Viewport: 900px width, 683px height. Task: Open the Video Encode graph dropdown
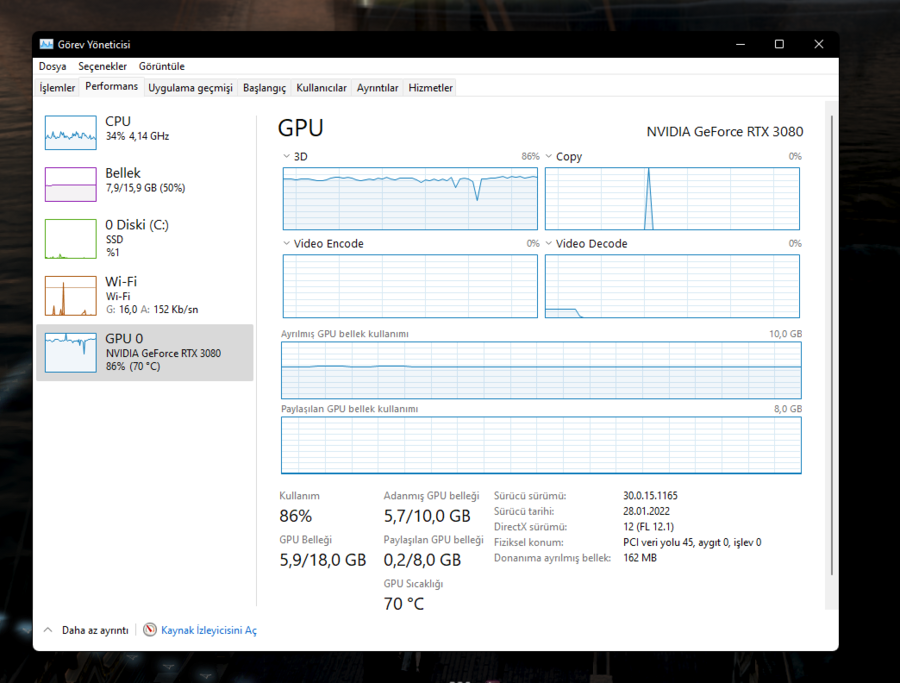286,243
